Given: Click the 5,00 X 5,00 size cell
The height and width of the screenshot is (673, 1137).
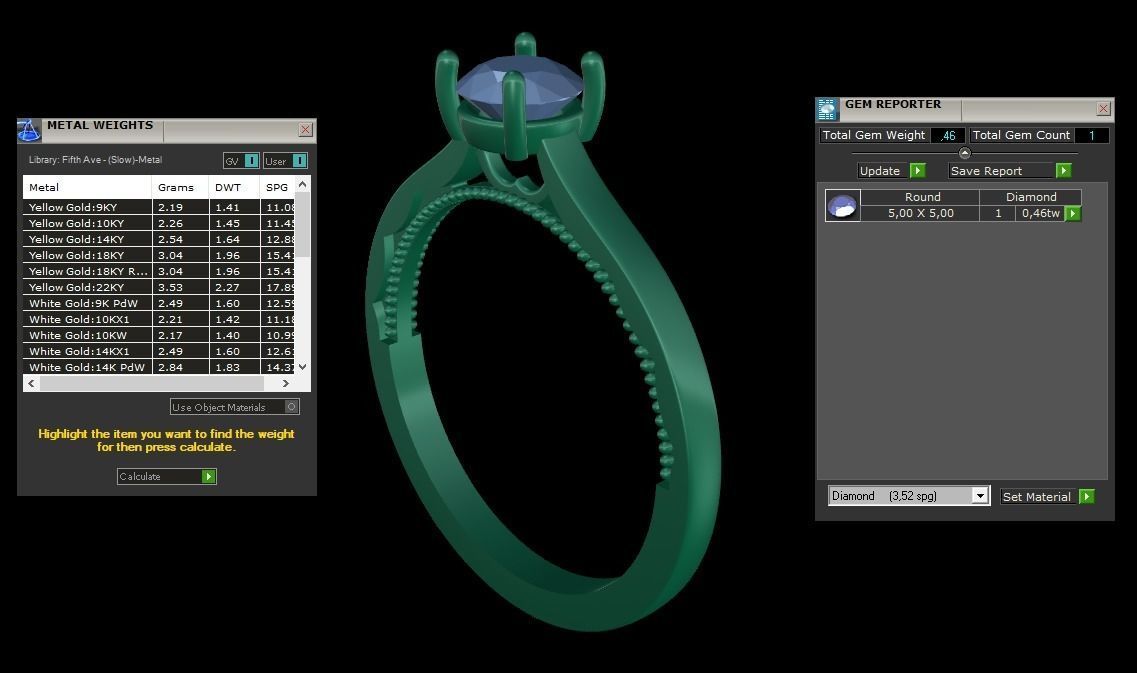Looking at the screenshot, I should coord(920,213).
